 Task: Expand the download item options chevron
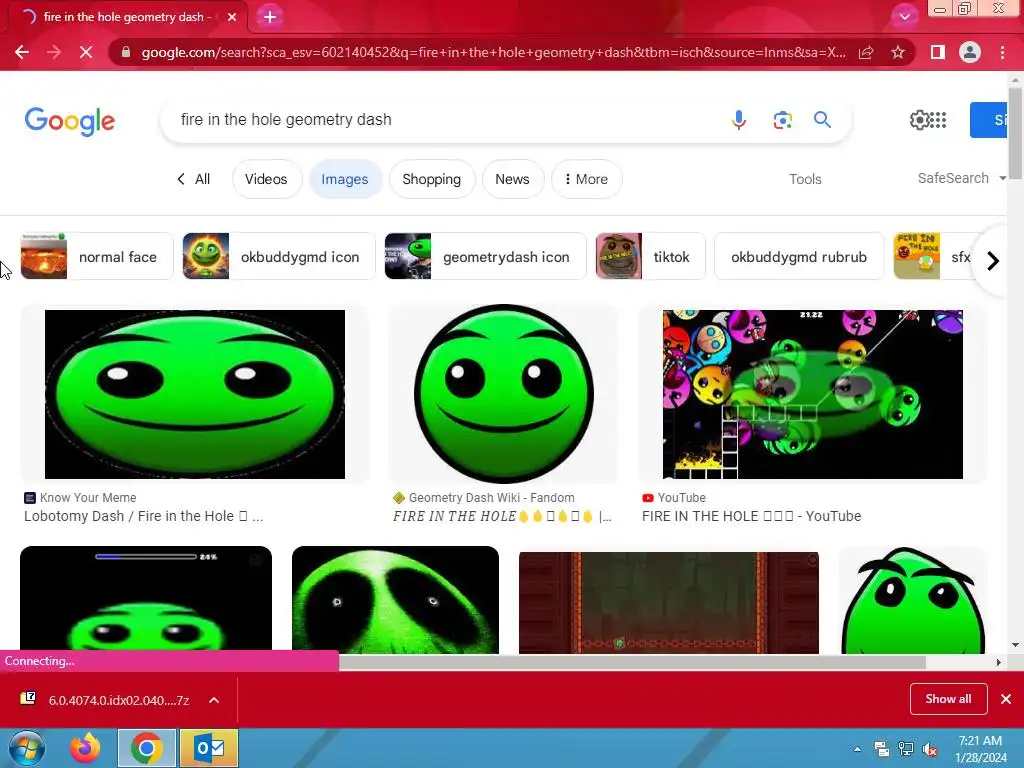pyautogui.click(x=214, y=700)
